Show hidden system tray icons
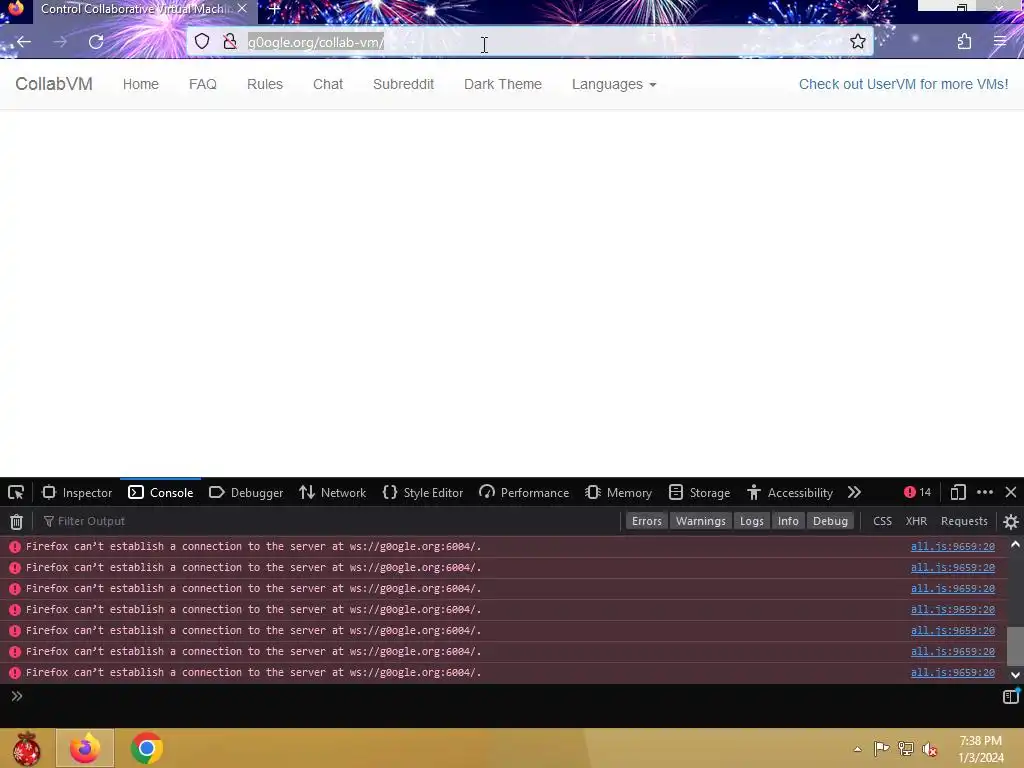Viewport: 1024px width, 768px height. coord(857,749)
